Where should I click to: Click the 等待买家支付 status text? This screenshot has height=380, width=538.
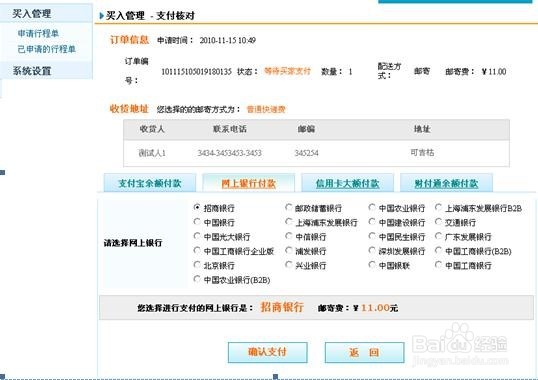pos(288,71)
